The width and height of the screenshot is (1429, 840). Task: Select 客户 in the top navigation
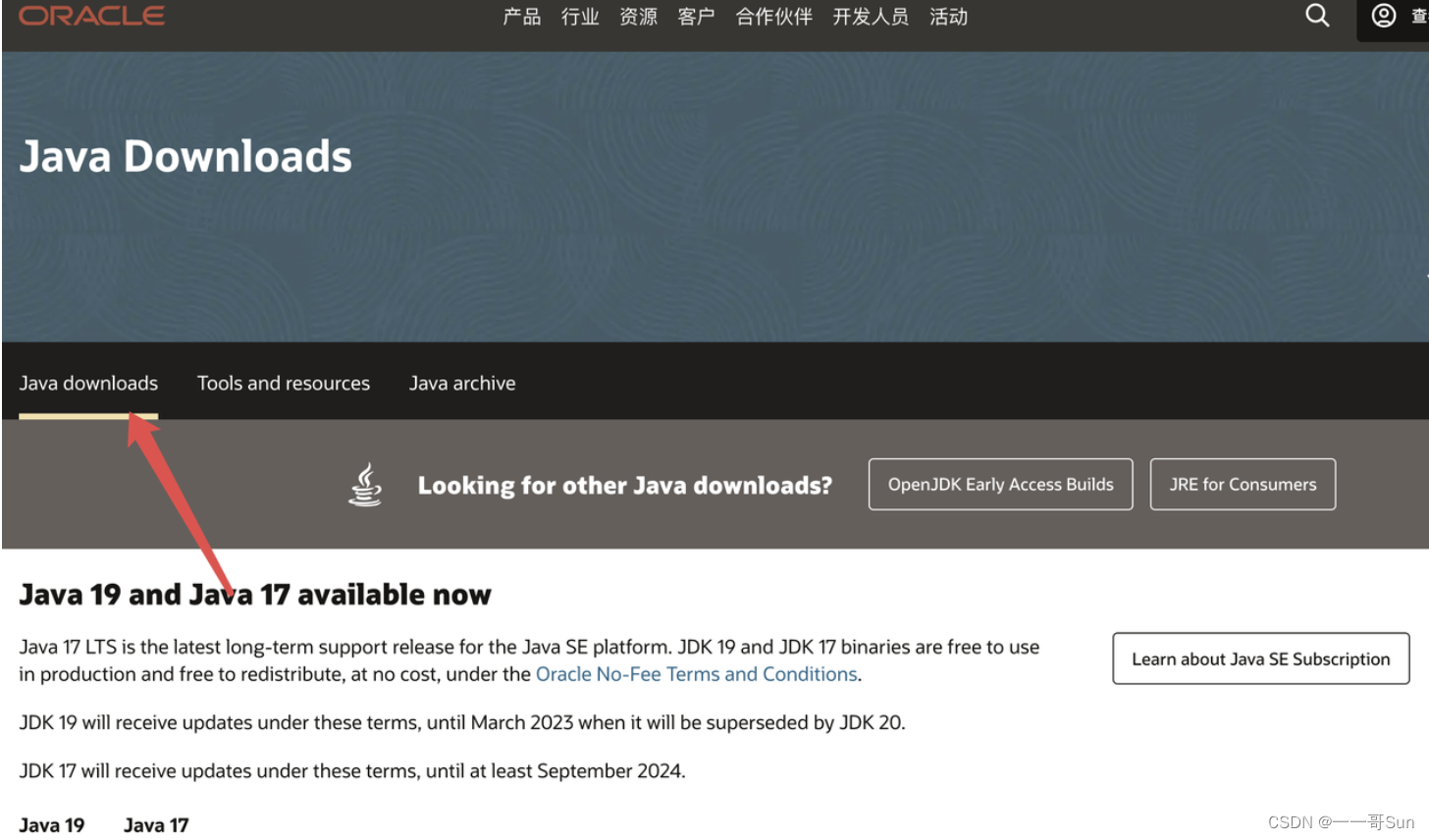coord(696,17)
